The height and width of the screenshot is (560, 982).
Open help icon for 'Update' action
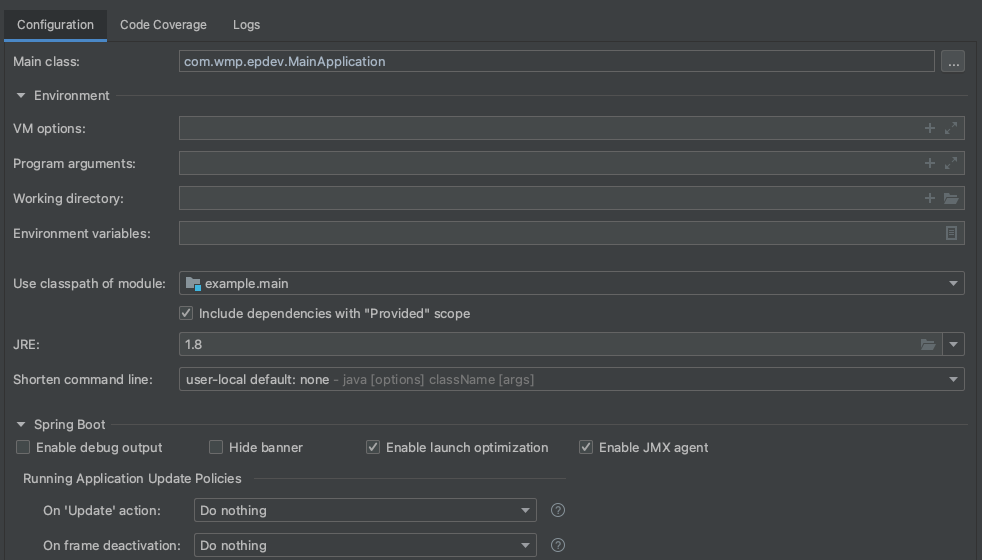click(x=557, y=510)
